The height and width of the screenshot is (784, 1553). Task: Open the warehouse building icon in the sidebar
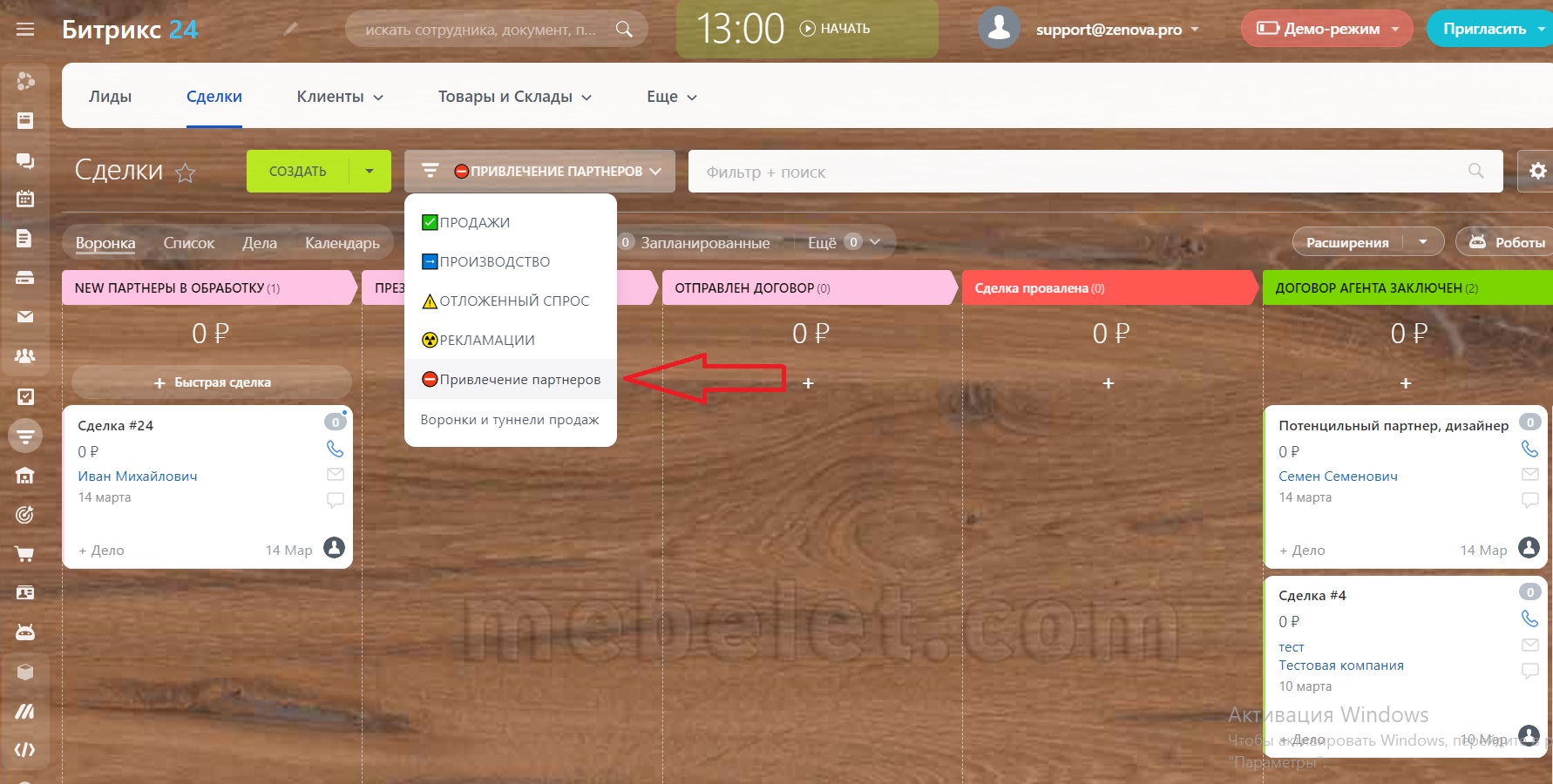(x=25, y=476)
